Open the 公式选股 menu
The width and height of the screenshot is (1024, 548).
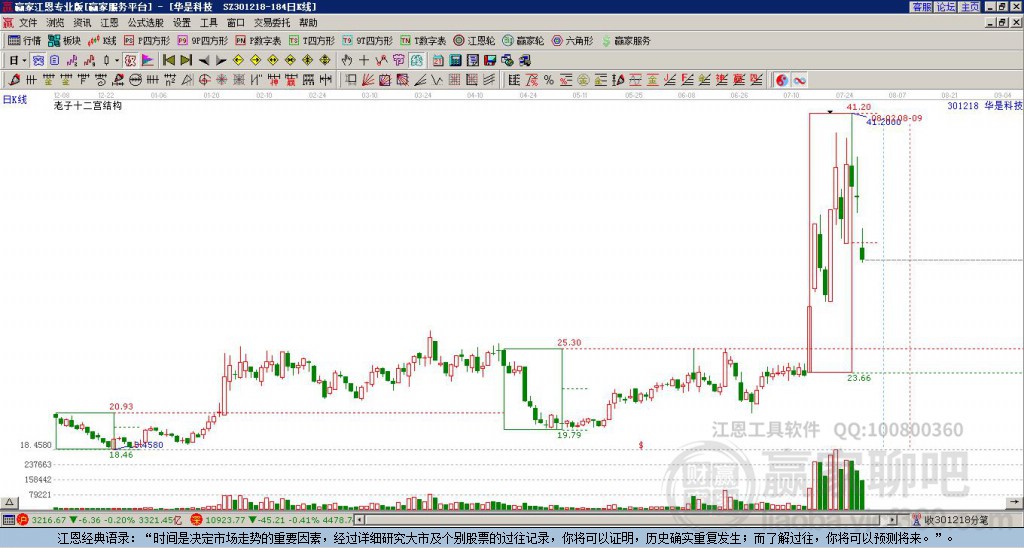pyautogui.click(x=146, y=23)
